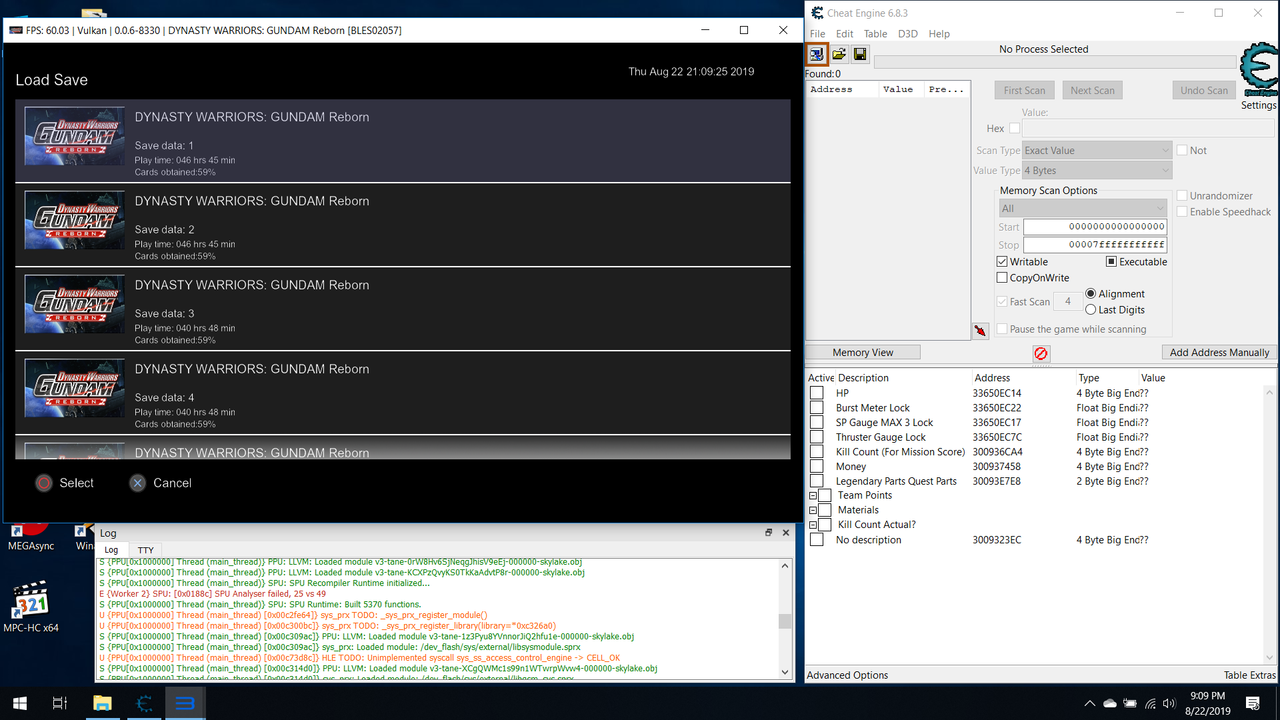
Task: Click the Add Address Manually button
Action: click(1218, 351)
